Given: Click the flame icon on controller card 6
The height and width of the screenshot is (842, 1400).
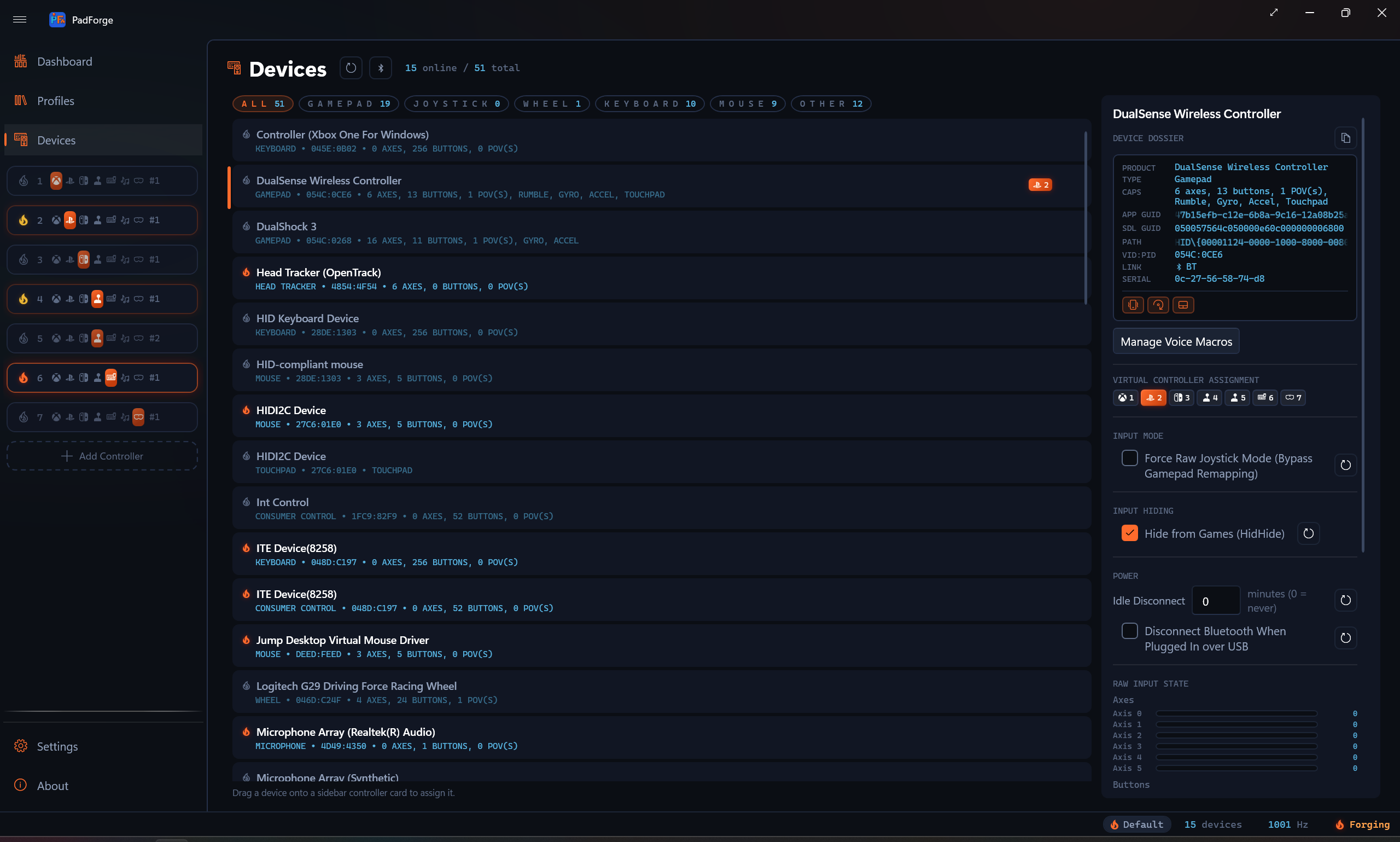Looking at the screenshot, I should pos(24,378).
